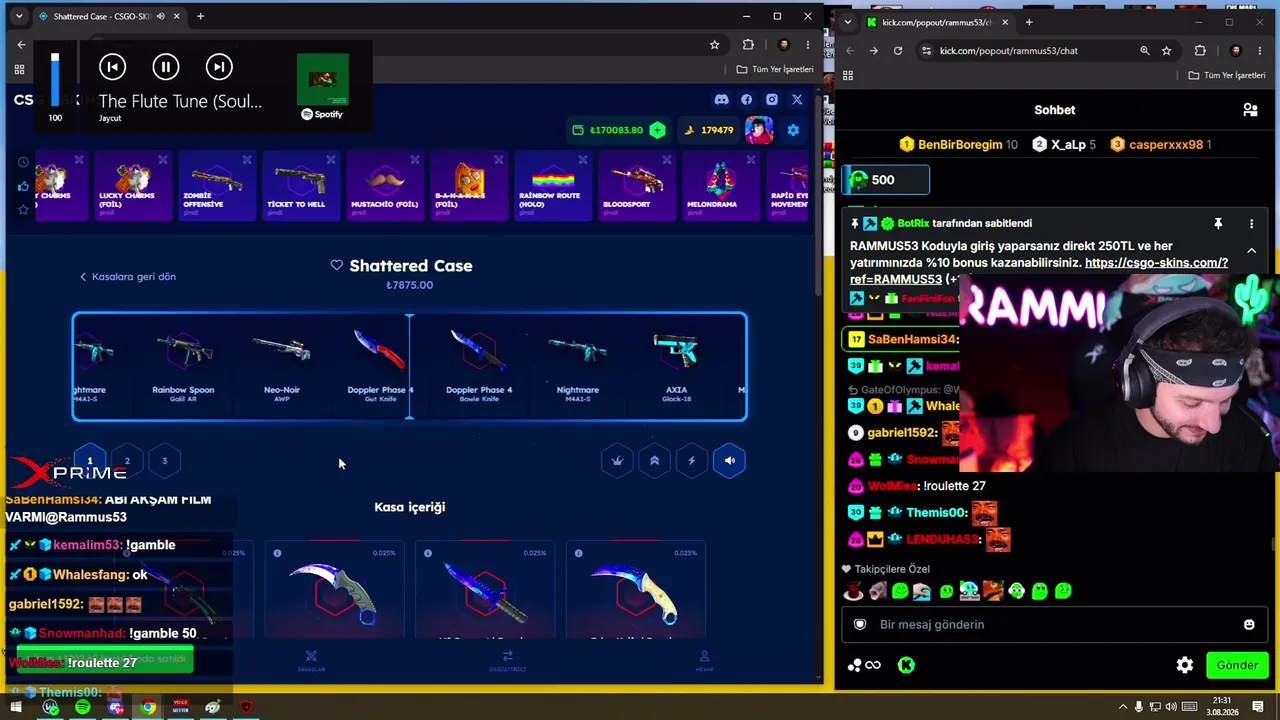This screenshot has height=720, width=1280.
Task: Open tab search dropdown in CSGO-Skins window
Action: (x=18, y=16)
